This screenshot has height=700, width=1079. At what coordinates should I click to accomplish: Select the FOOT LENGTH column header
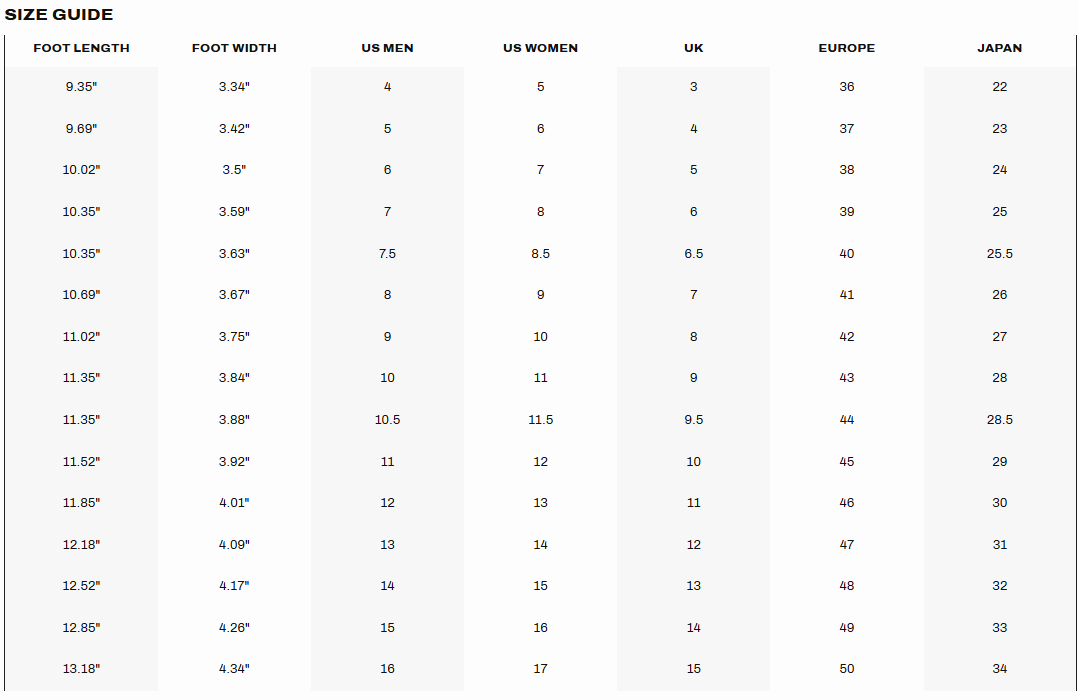(81, 48)
